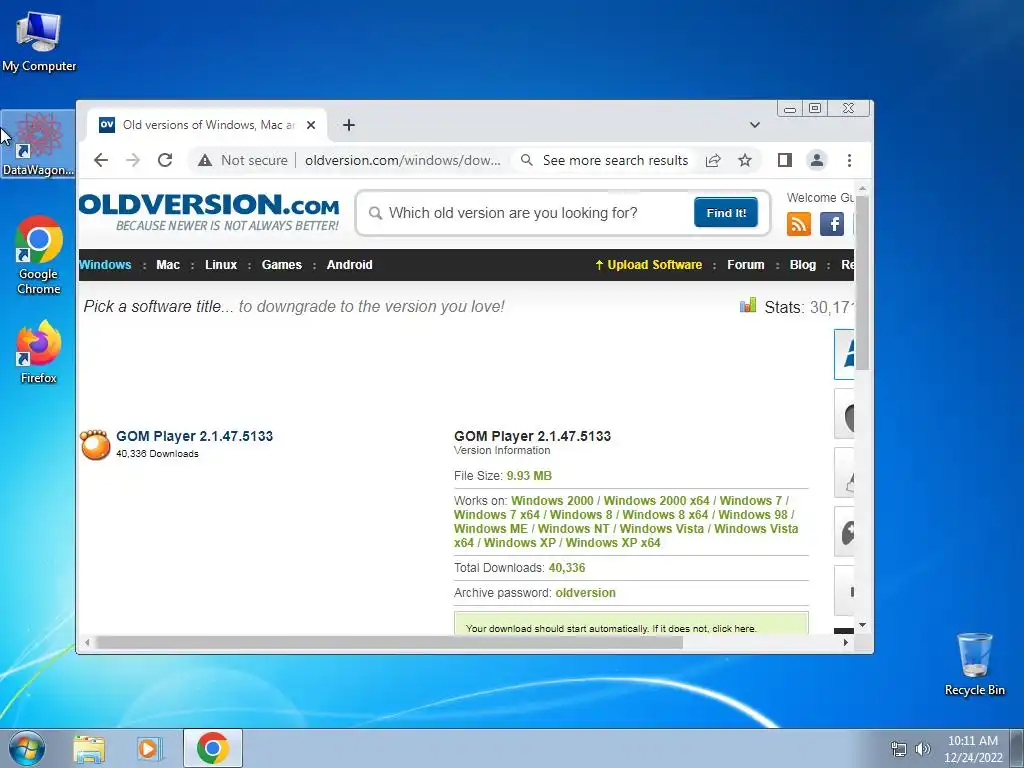Image resolution: width=1024 pixels, height=768 pixels.
Task: Open the Facebook page icon
Action: tap(832, 224)
